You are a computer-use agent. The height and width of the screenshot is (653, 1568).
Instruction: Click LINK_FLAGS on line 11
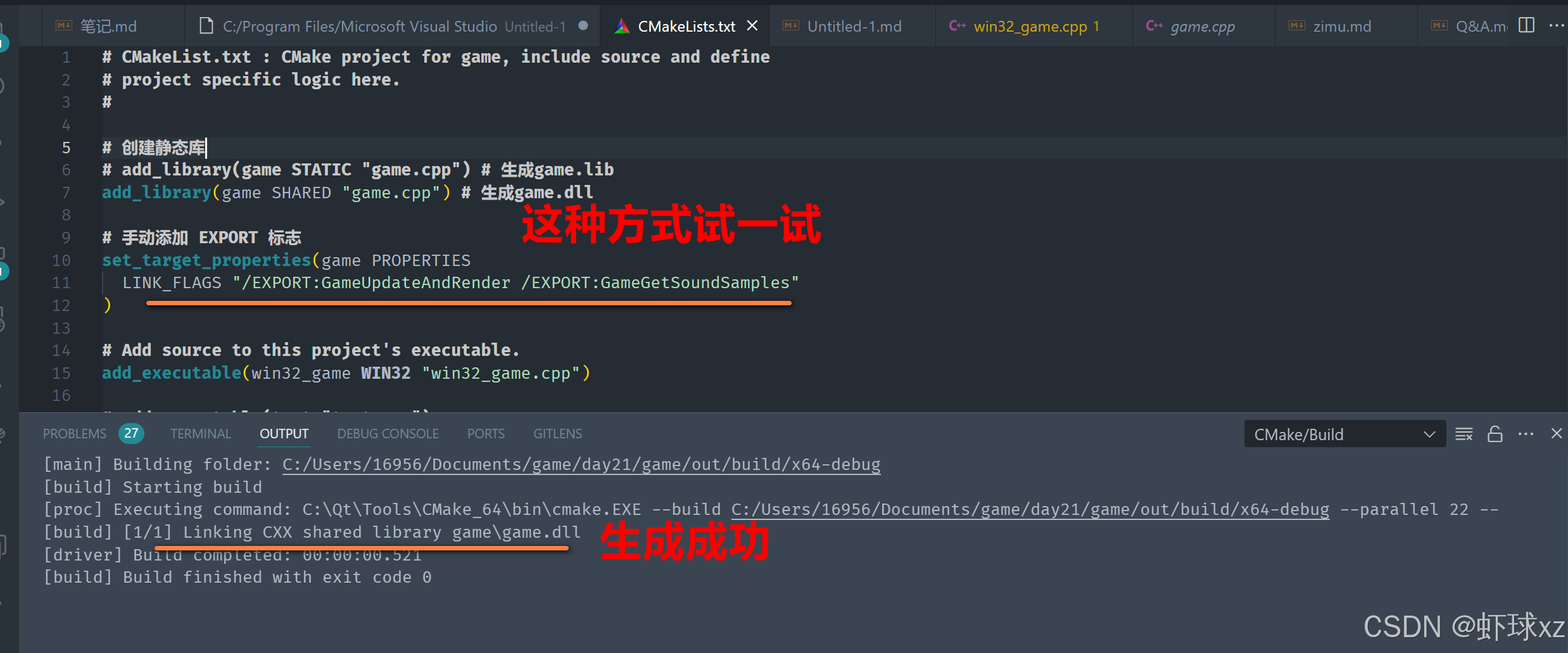(172, 283)
